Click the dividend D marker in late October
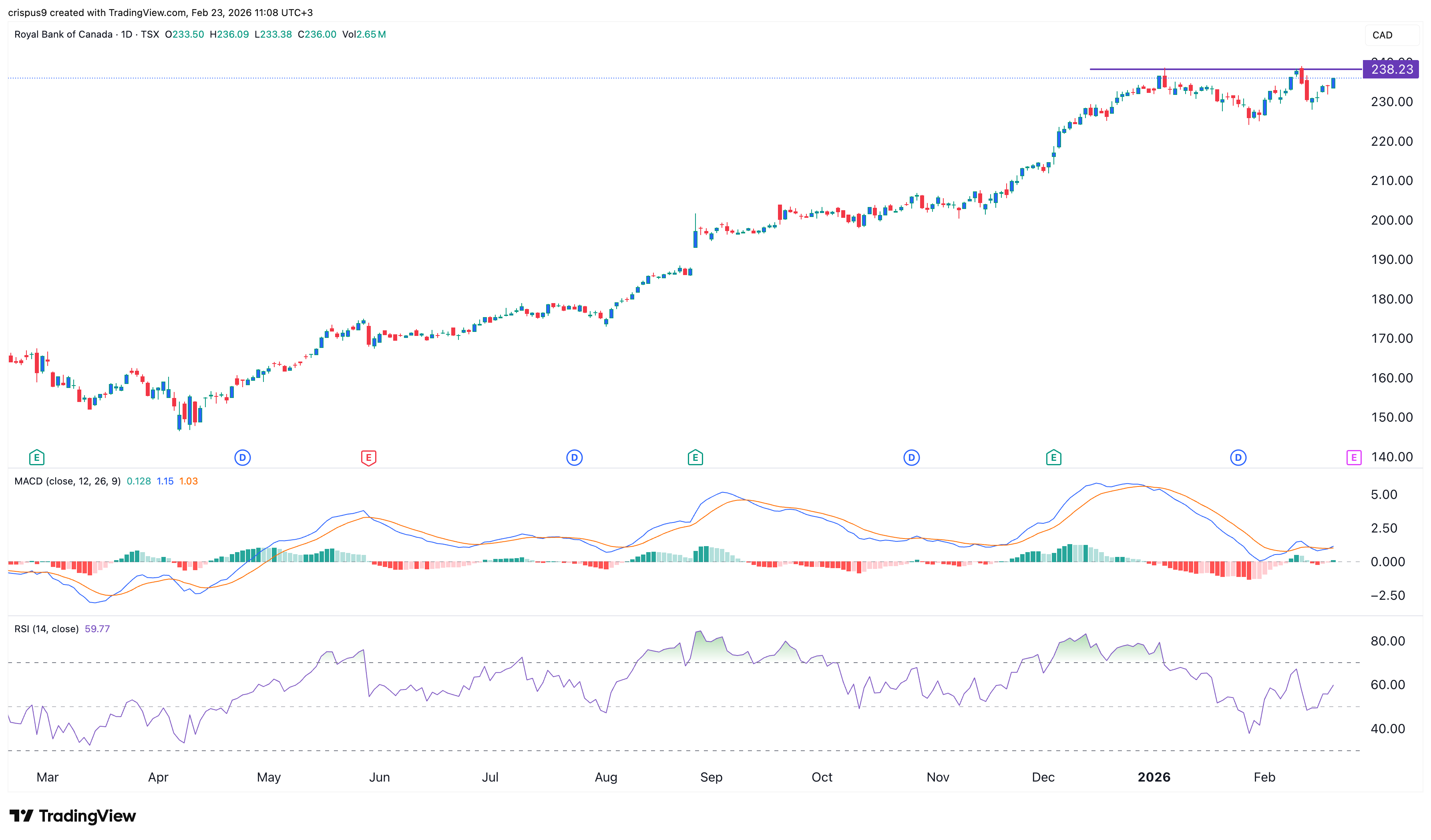Image resolution: width=1431 pixels, height=840 pixels. point(911,457)
